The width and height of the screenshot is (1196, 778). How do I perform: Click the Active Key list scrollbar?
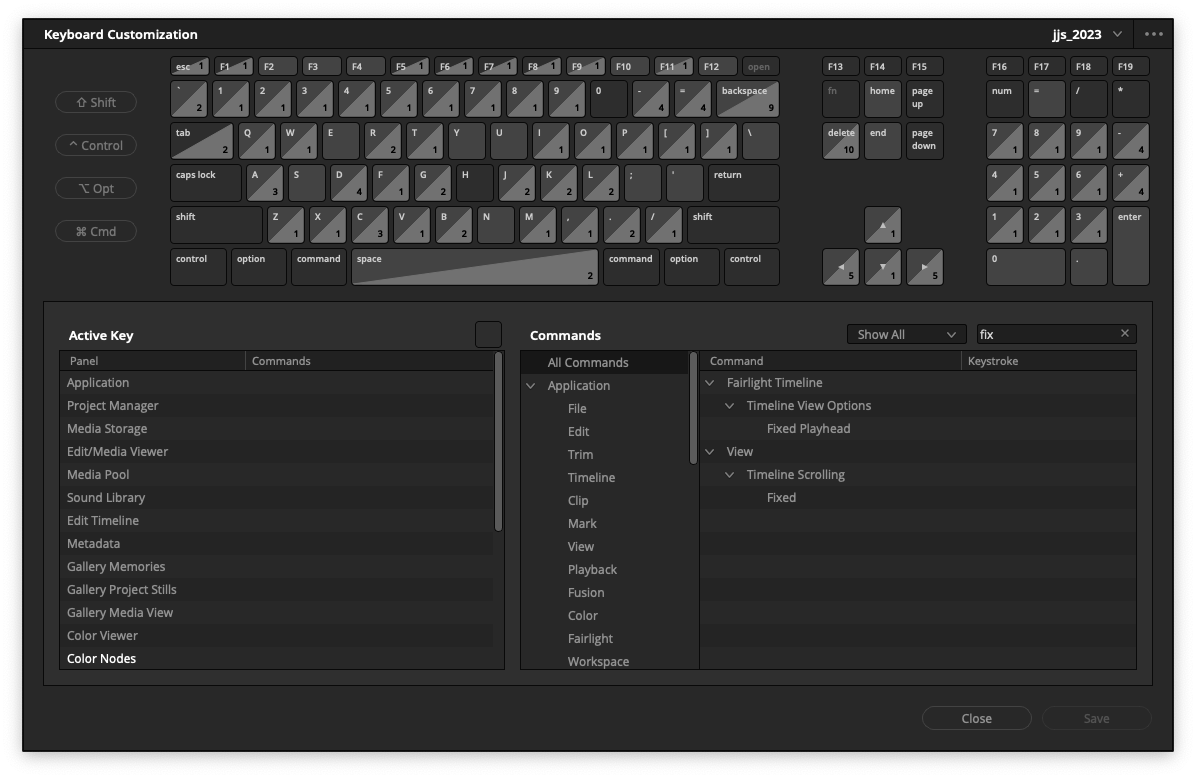pyautogui.click(x=498, y=441)
